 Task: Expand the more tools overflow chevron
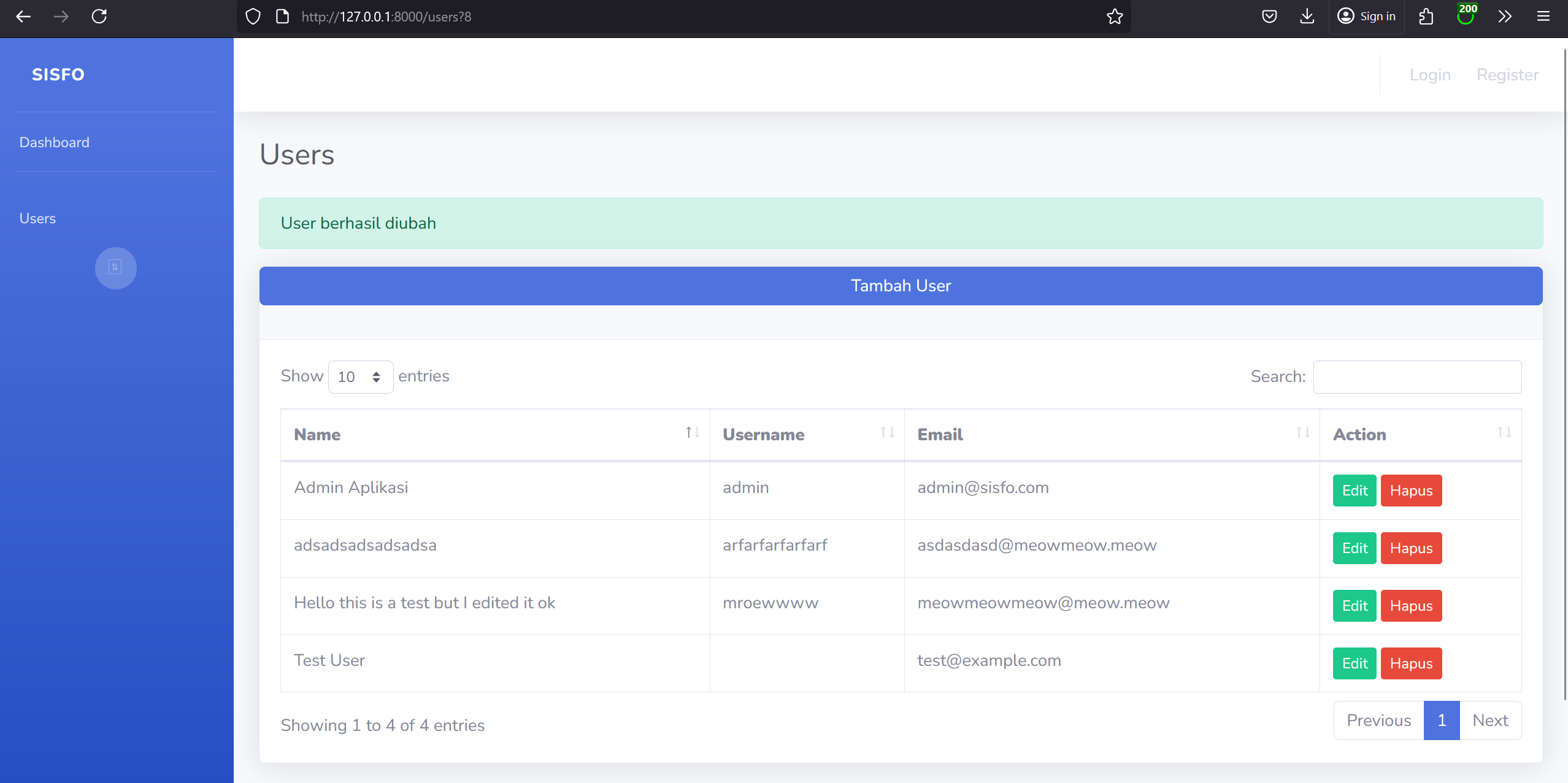tap(1504, 17)
